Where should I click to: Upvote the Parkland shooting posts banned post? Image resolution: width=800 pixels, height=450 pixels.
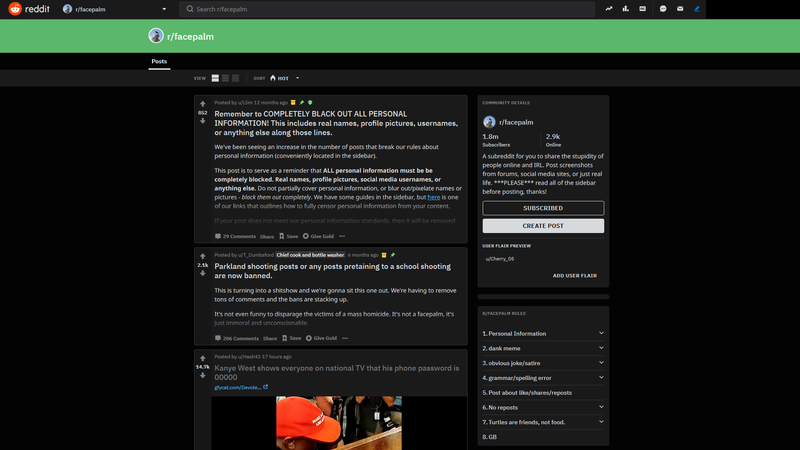tap(203, 257)
